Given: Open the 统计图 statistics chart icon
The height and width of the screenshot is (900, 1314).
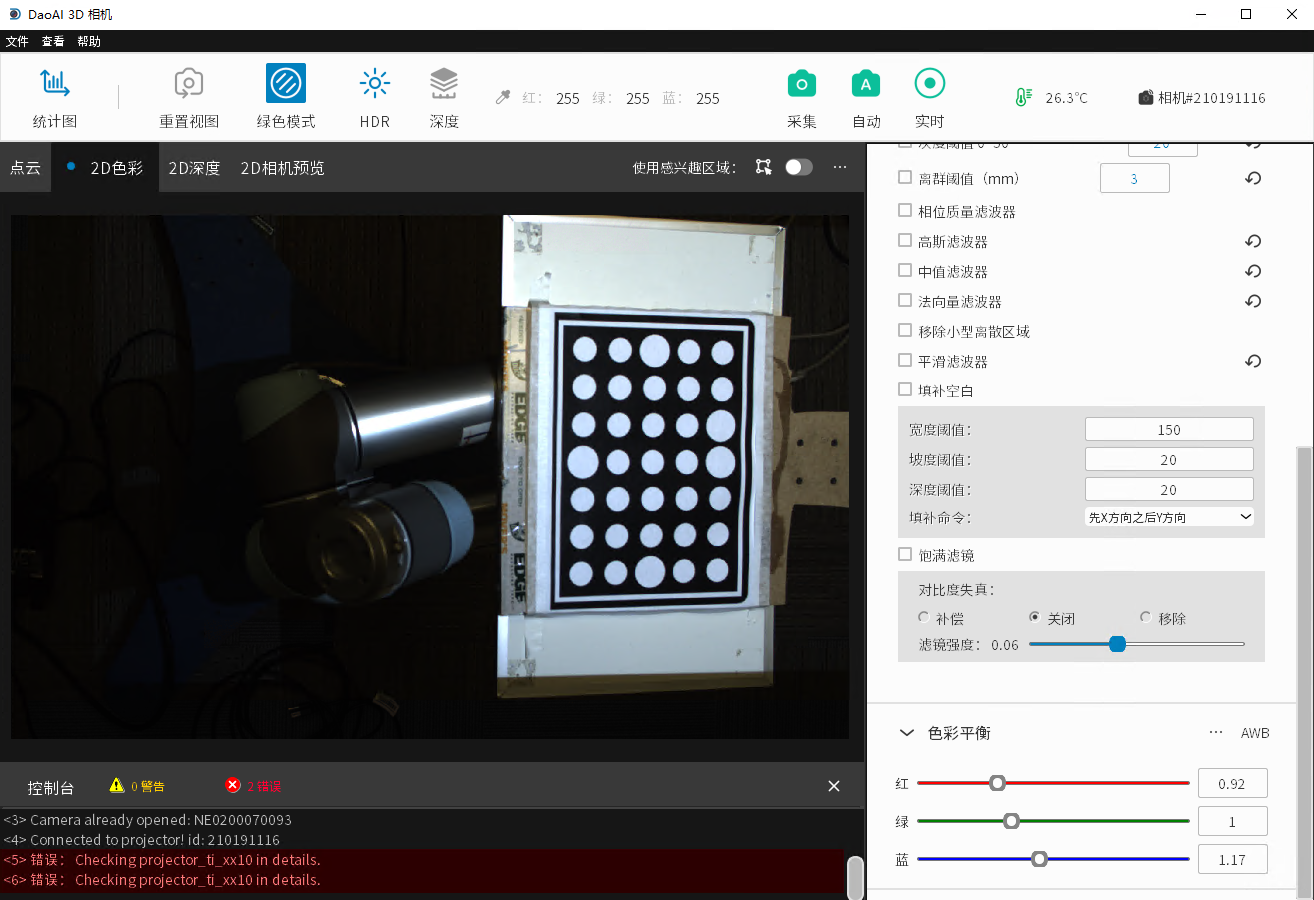Looking at the screenshot, I should pyautogui.click(x=54, y=84).
